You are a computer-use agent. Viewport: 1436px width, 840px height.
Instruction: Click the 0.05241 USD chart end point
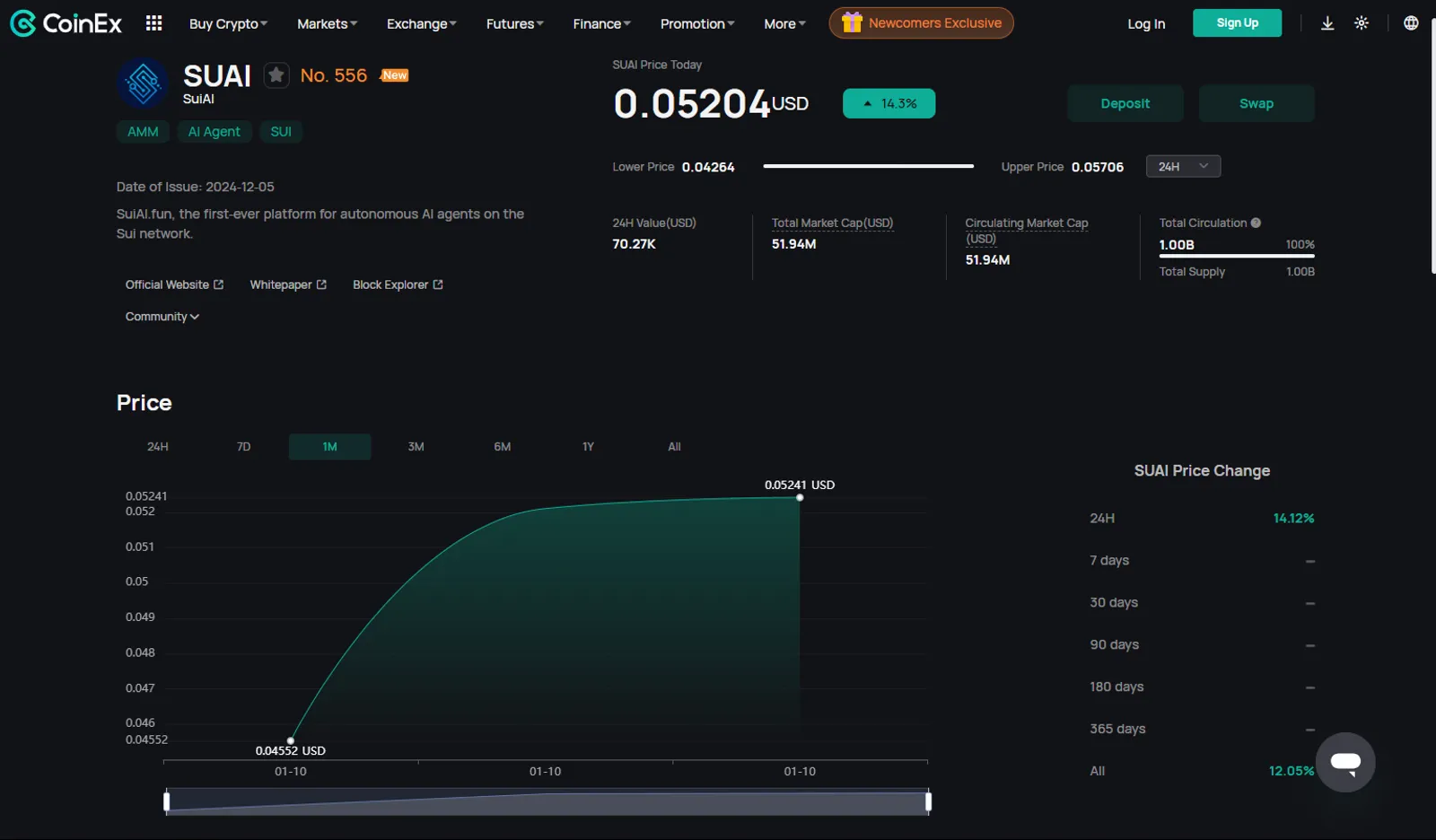pos(800,497)
